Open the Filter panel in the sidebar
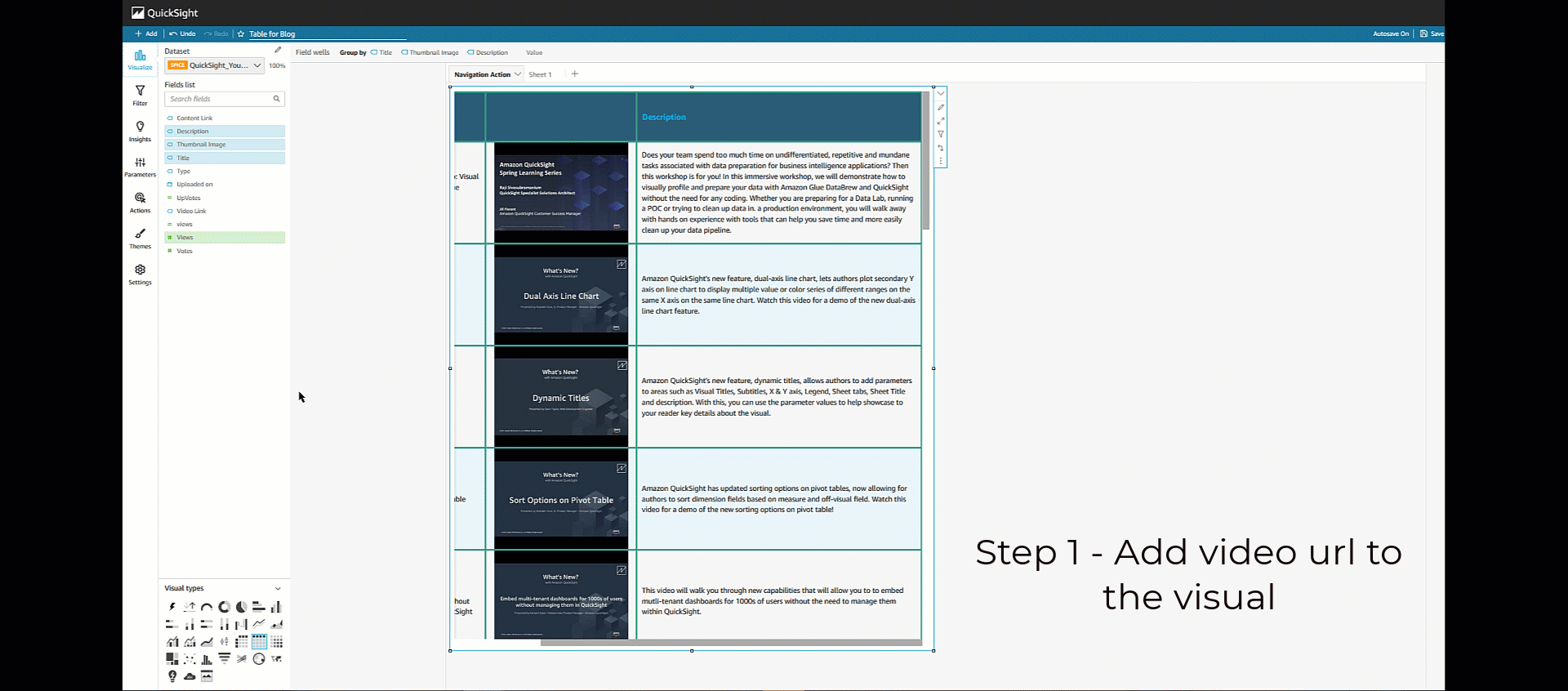Screen dimensions: 1568x691 coord(140,96)
